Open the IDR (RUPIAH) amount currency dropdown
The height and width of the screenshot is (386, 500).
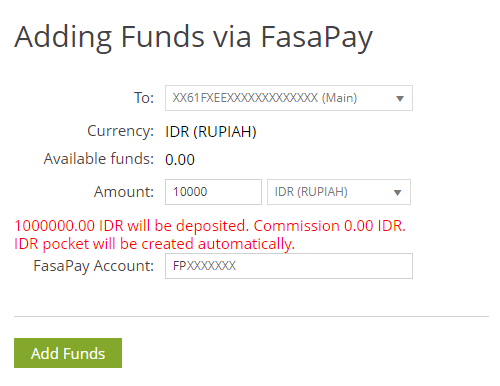339,192
